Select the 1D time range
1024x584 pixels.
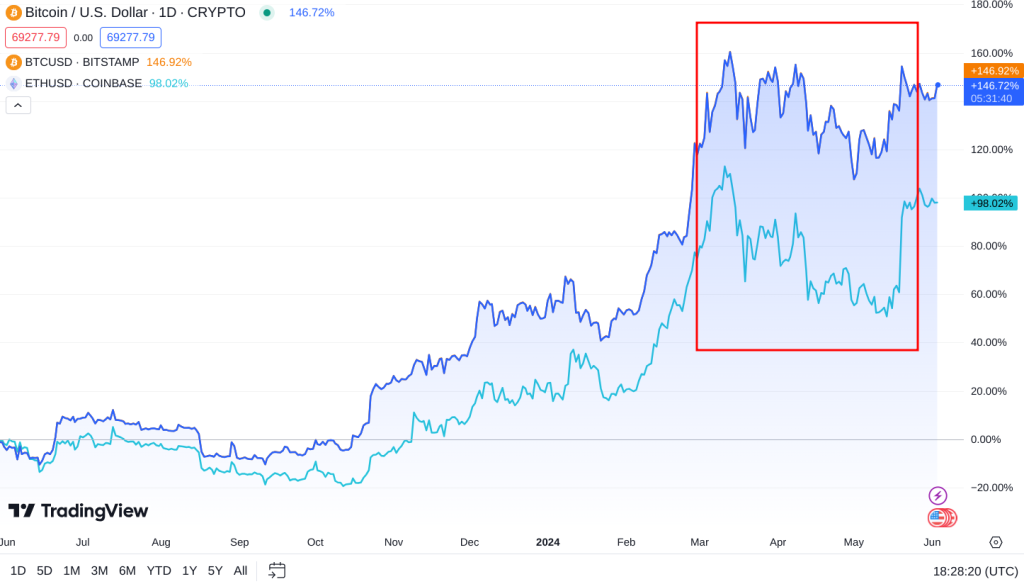(x=18, y=570)
